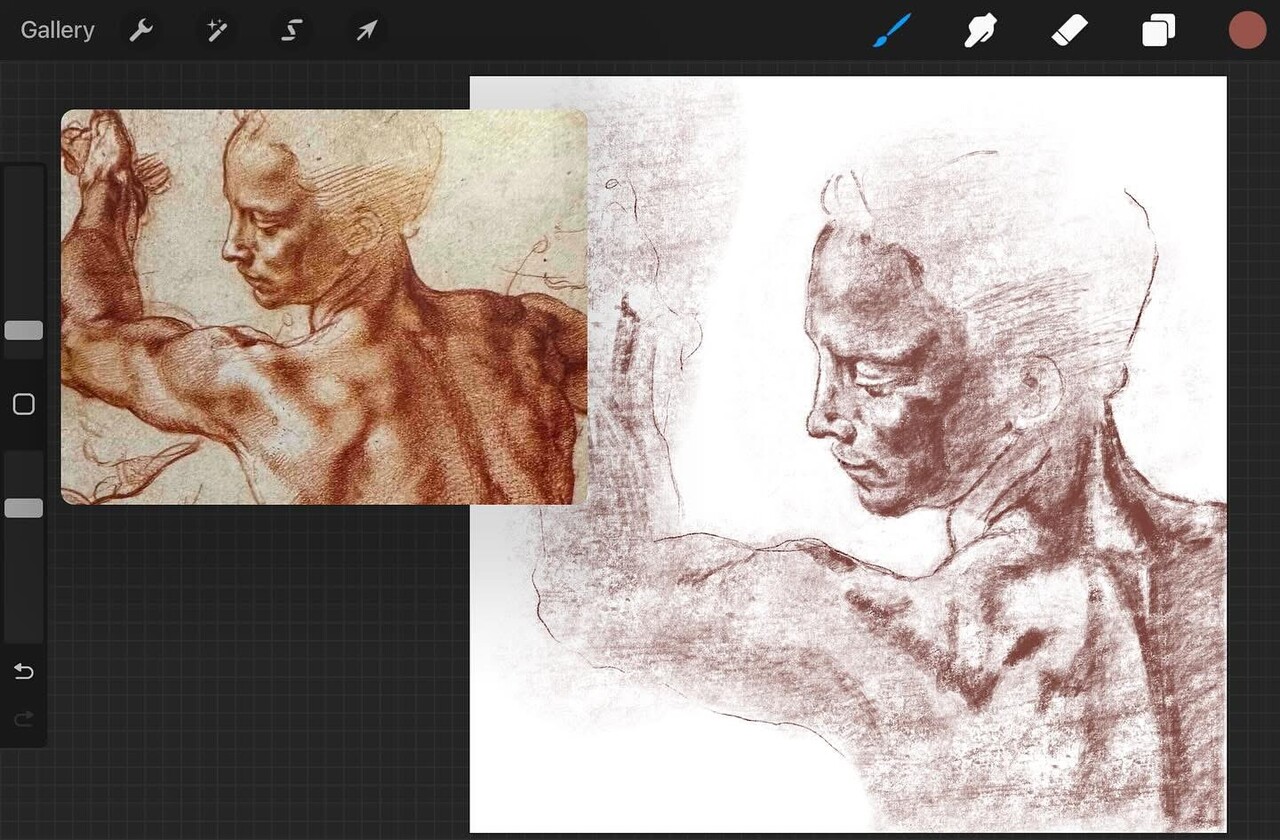The image size is (1280, 840).
Task: Undo the last stroke
Action: click(23, 671)
